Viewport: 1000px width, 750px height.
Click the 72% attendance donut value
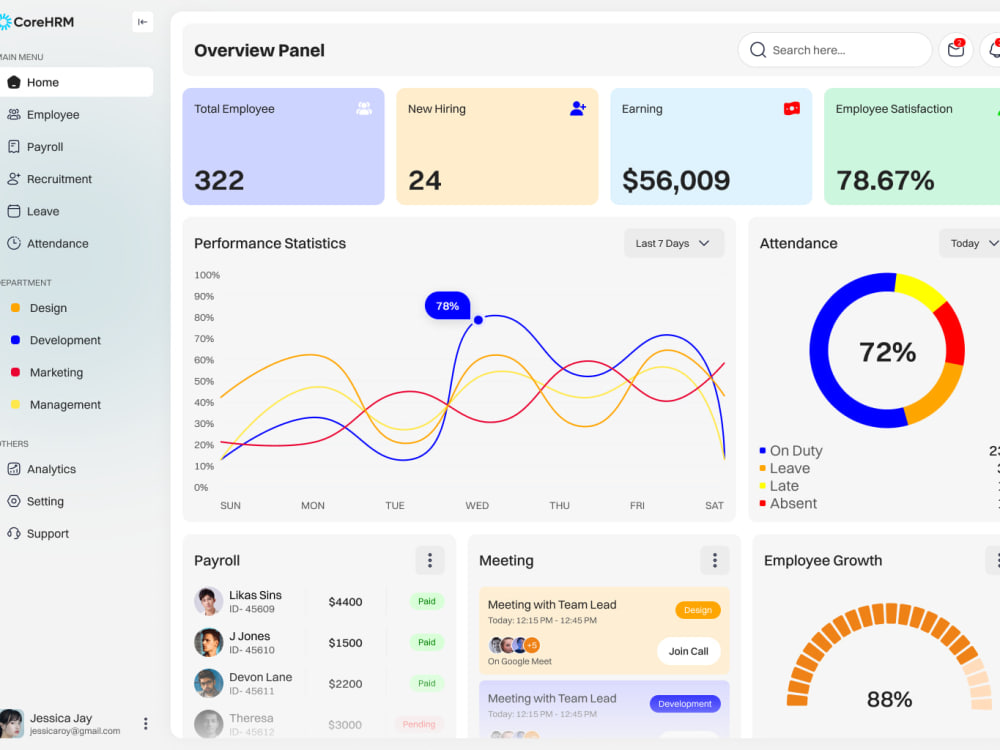pos(887,352)
